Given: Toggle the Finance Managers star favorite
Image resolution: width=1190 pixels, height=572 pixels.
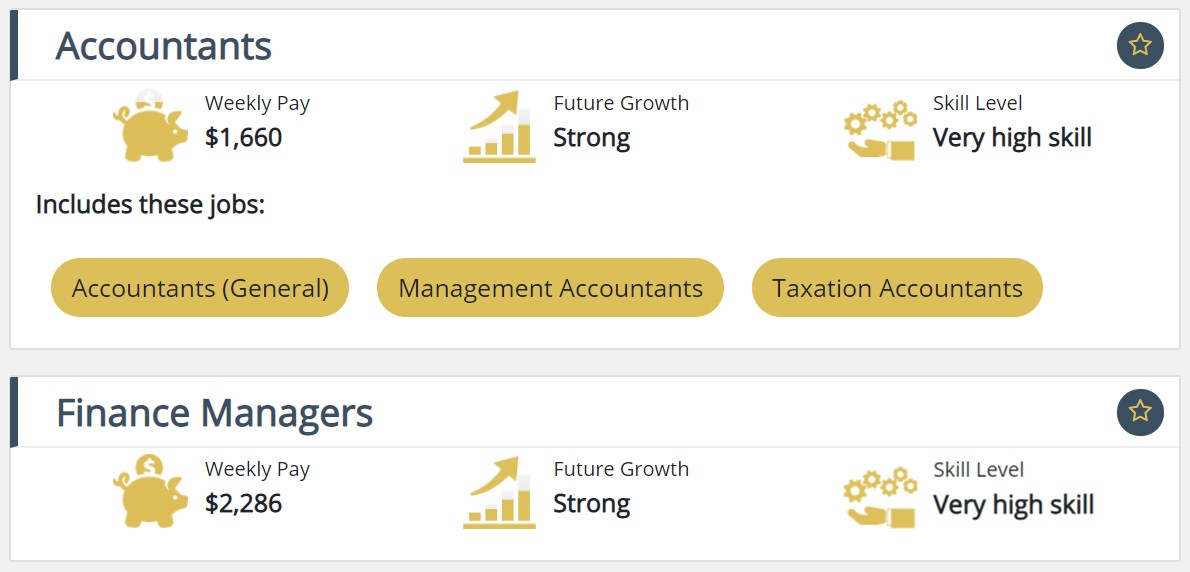Looking at the screenshot, I should coord(1140,412).
